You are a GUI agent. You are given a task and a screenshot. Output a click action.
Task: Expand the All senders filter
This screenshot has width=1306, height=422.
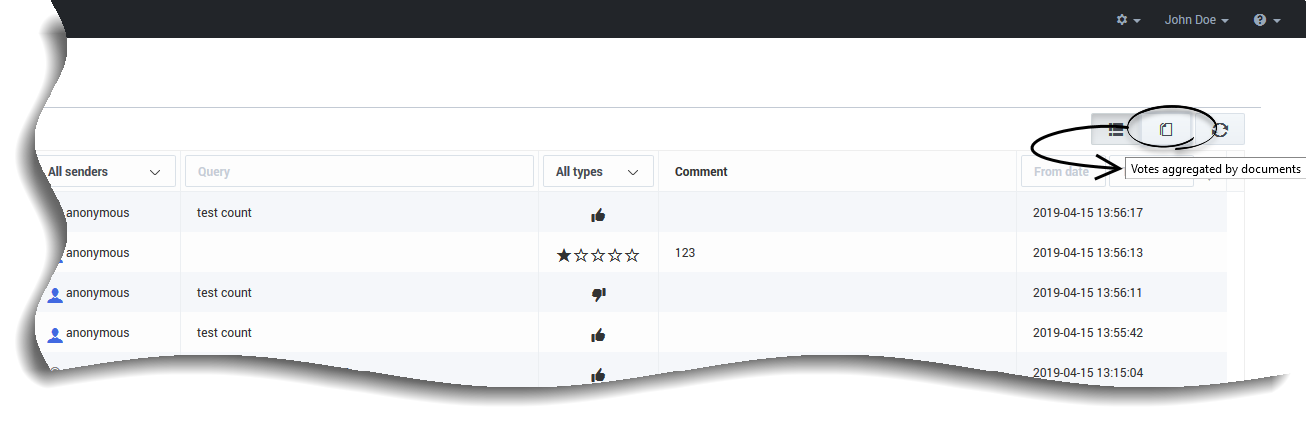(x=104, y=172)
